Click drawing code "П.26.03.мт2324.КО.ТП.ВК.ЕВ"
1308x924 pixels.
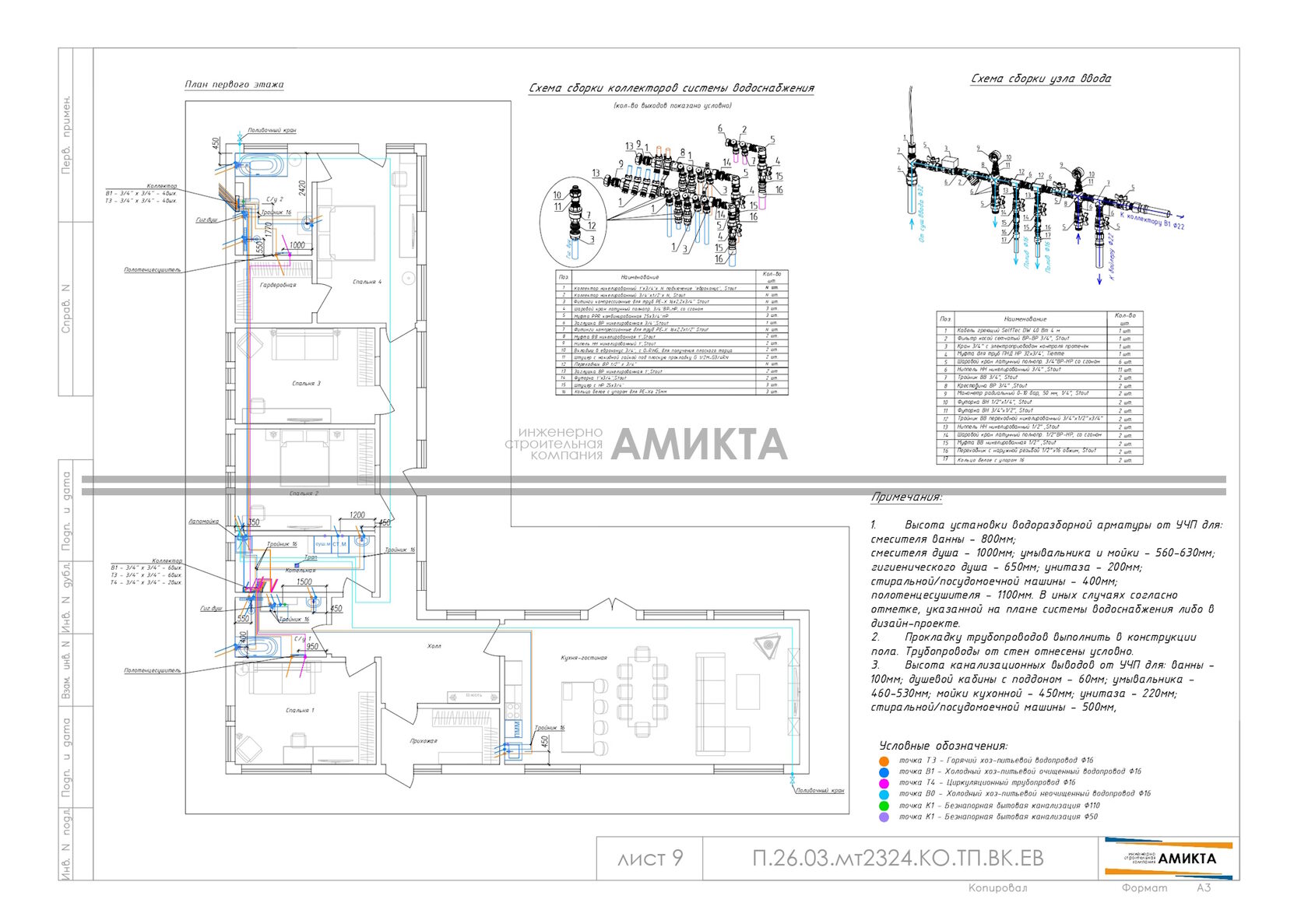pos(898,858)
